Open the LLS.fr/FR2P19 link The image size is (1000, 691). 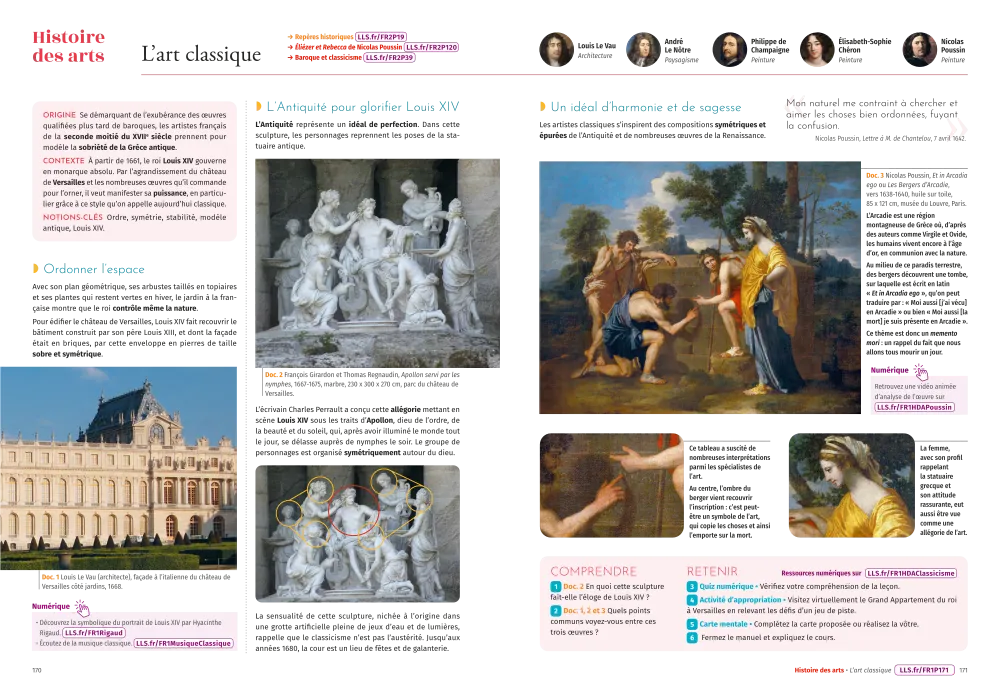click(381, 37)
